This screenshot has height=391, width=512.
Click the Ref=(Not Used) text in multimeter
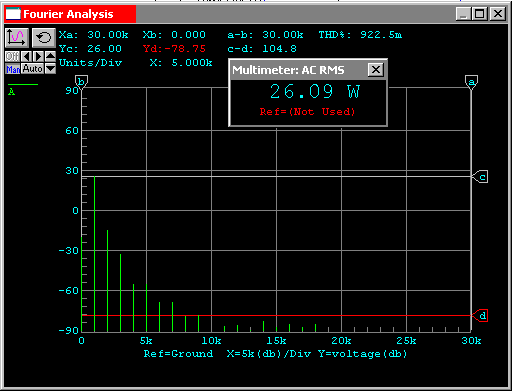[x=307, y=111]
